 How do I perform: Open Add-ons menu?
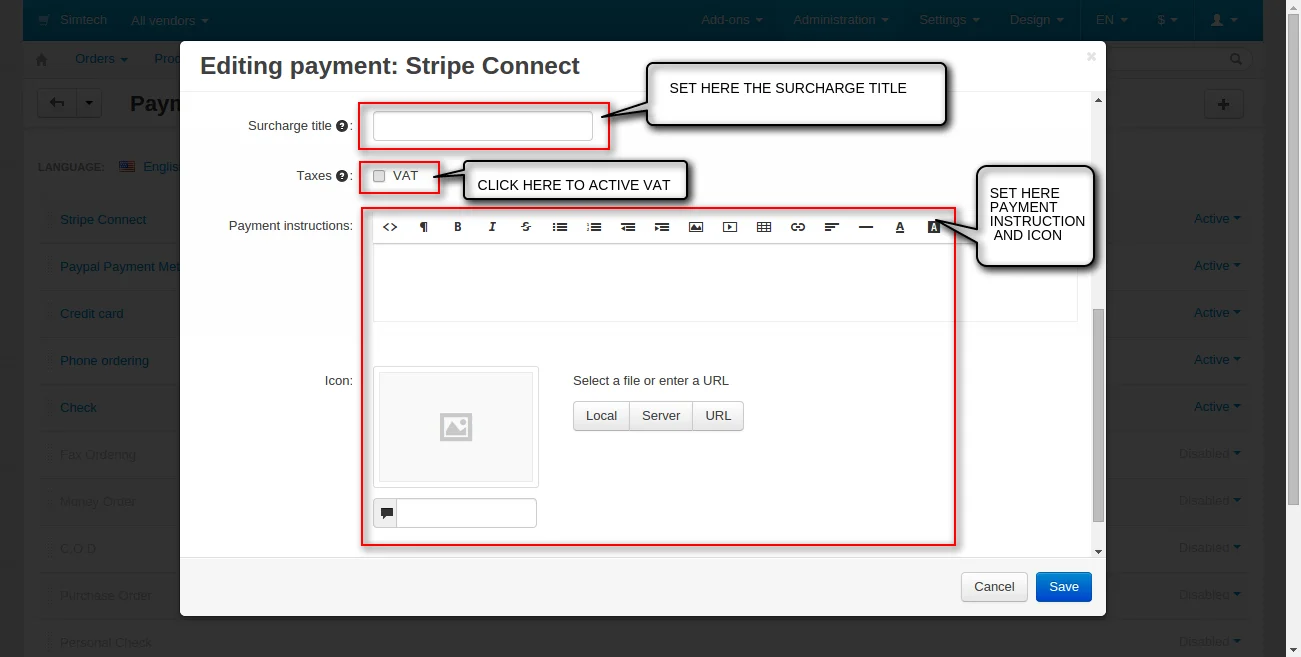(x=732, y=20)
